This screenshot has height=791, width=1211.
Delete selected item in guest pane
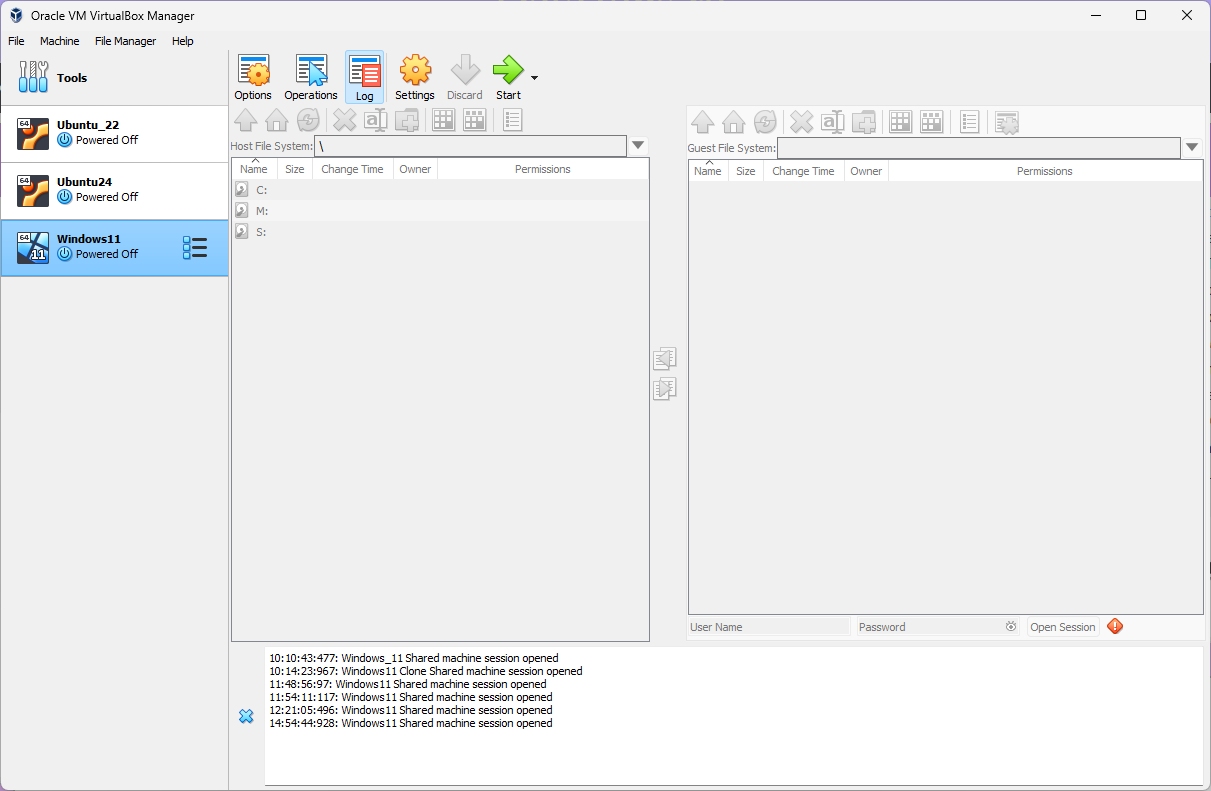(801, 122)
